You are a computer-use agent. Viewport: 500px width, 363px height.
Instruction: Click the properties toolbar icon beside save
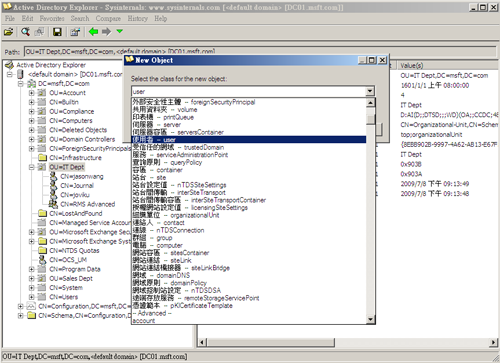(x=75, y=32)
